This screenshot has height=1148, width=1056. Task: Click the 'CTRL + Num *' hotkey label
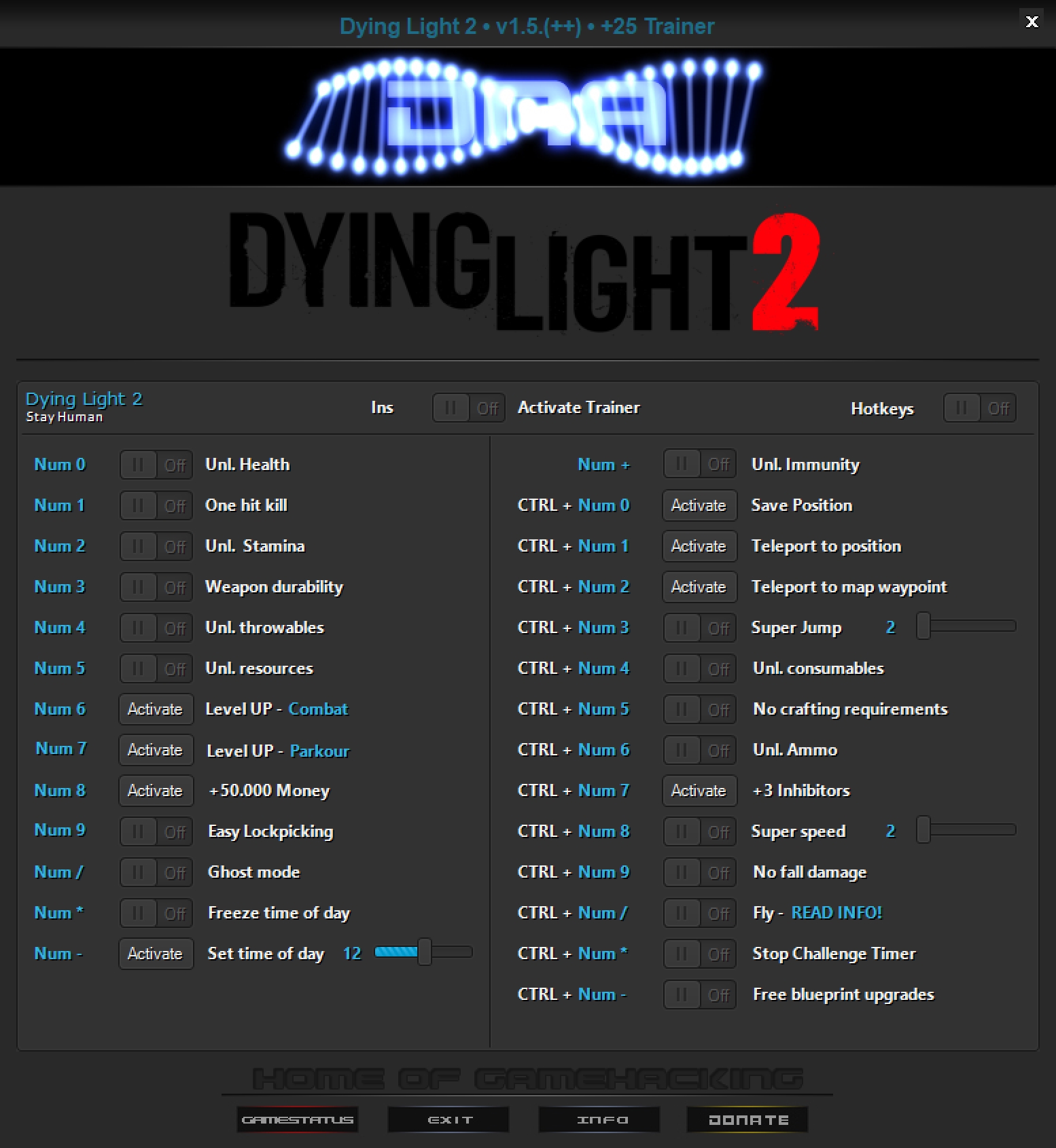pyautogui.click(x=572, y=954)
